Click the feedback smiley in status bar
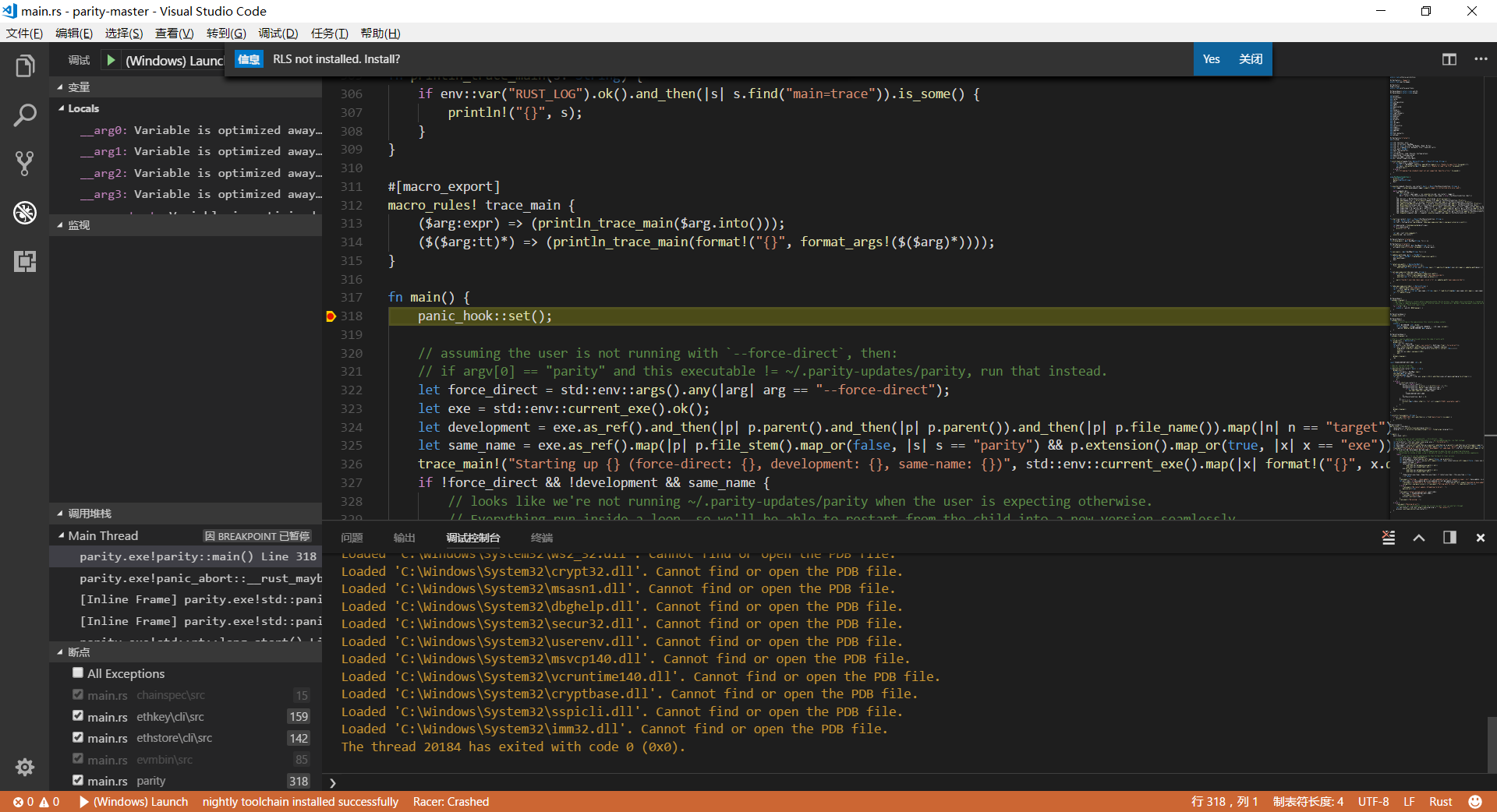The image size is (1497, 812). pos(1475,802)
